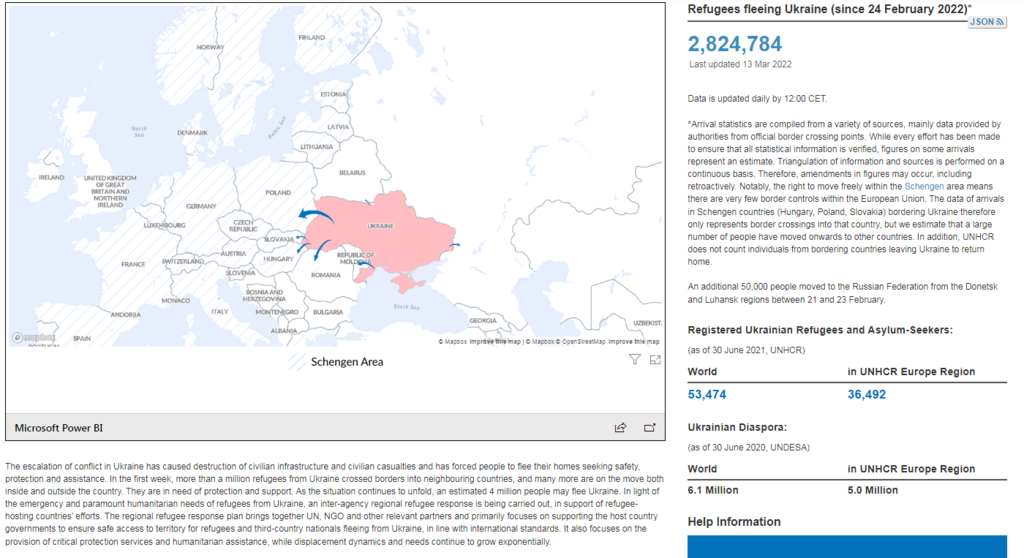1024x558 pixels.
Task: Click the refugee total 2,824,784
Action: (x=735, y=44)
